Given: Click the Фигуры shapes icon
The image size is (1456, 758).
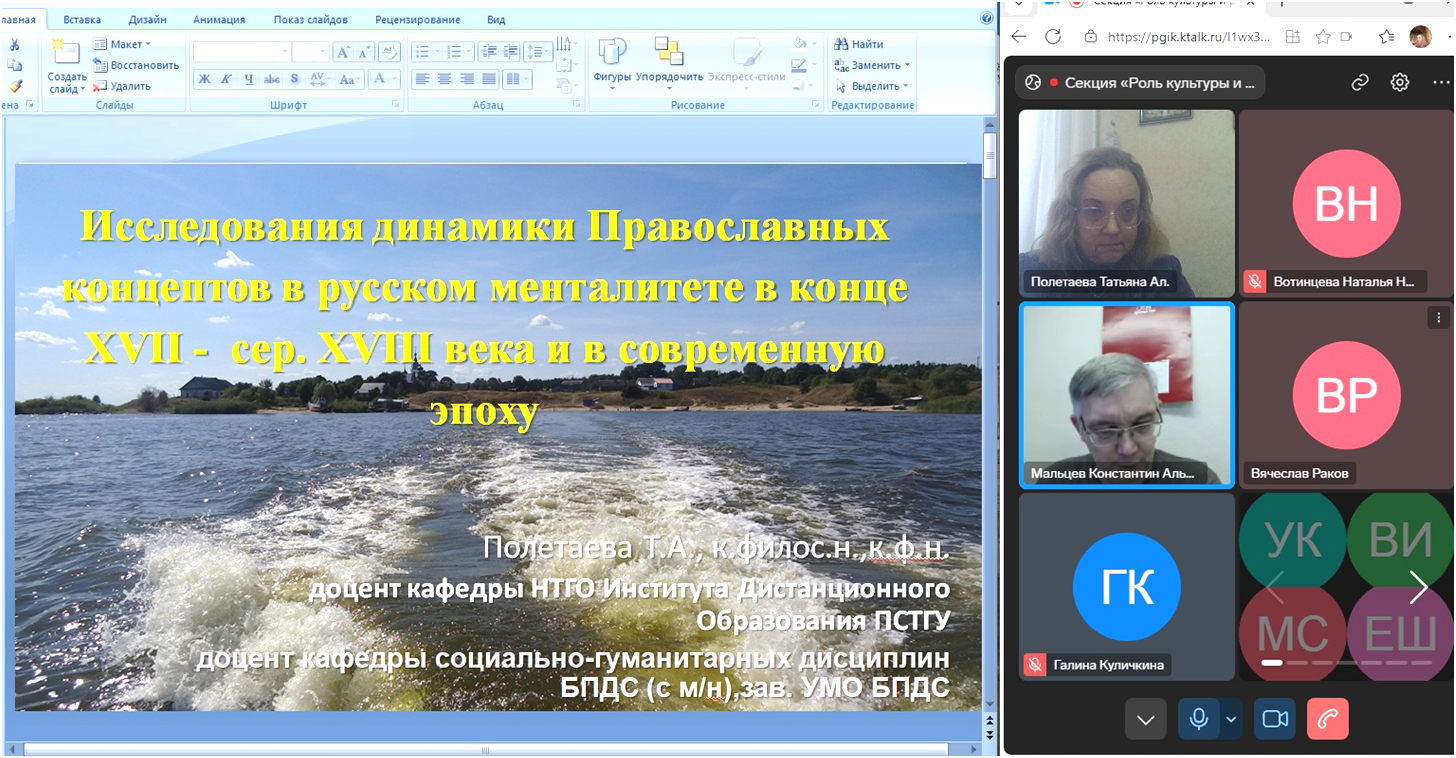Looking at the screenshot, I should point(611,52).
